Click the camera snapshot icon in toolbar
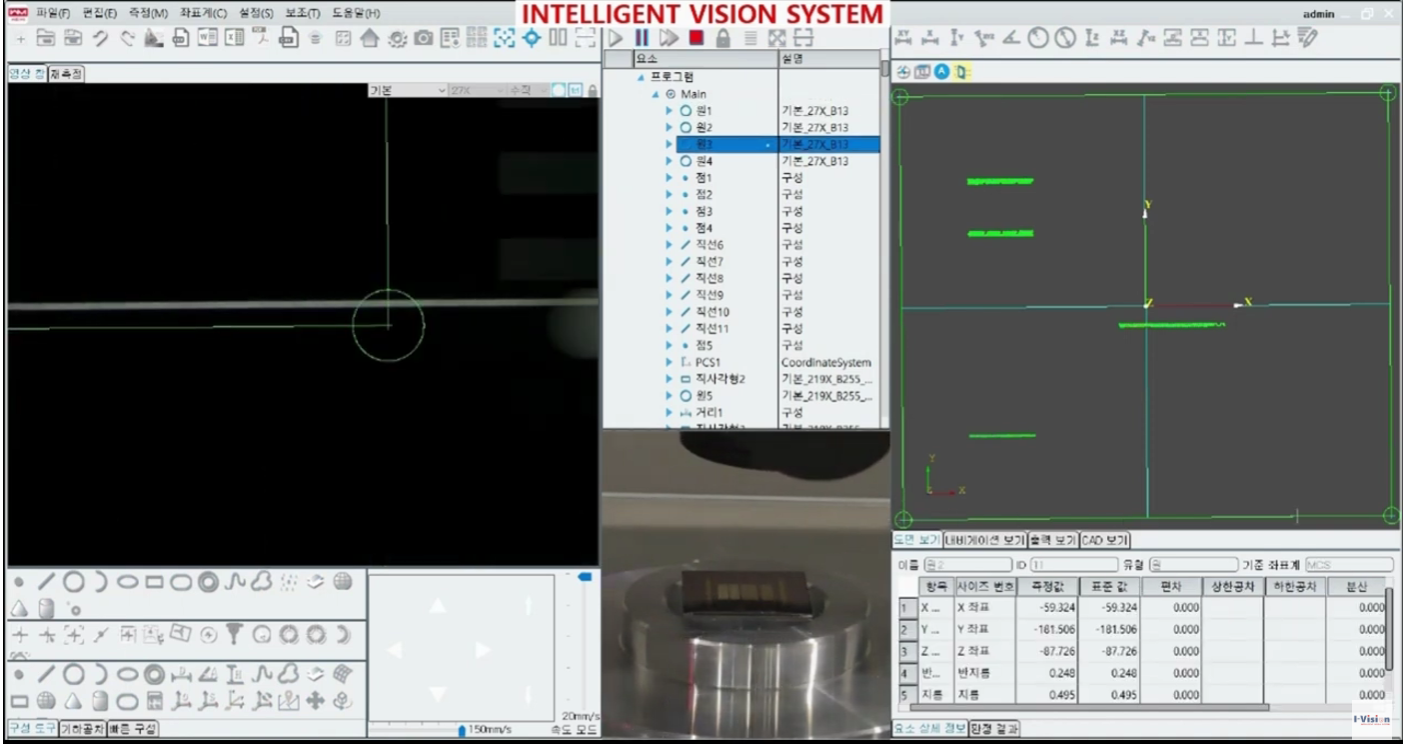The height and width of the screenshot is (744, 1403). [x=423, y=38]
